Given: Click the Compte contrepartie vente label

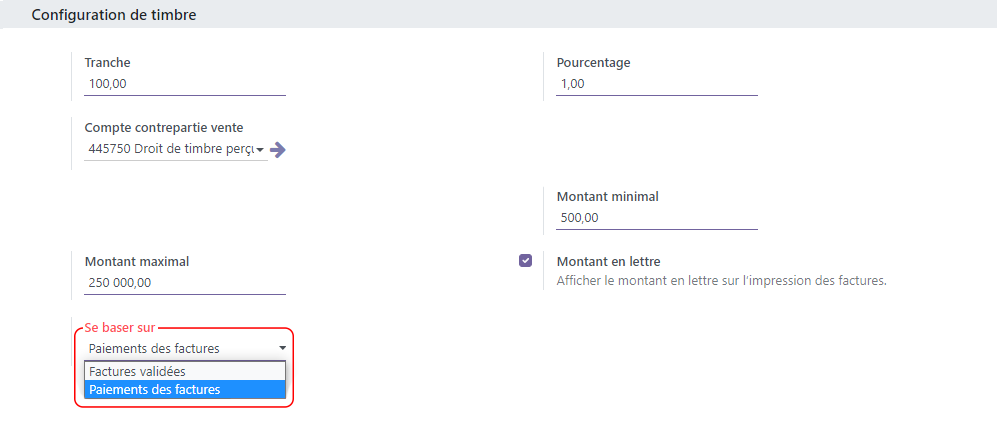Looking at the screenshot, I should 163,127.
